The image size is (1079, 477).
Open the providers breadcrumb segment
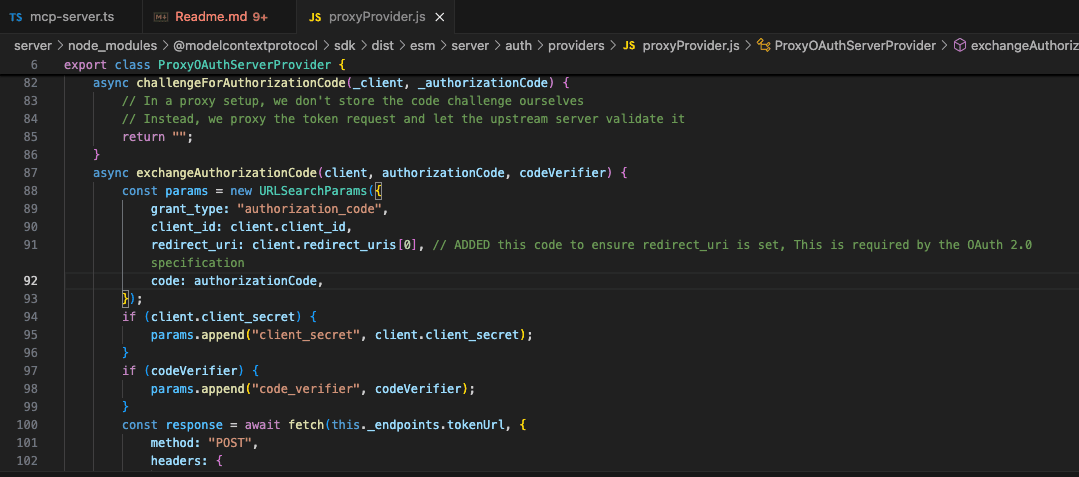click(x=575, y=45)
